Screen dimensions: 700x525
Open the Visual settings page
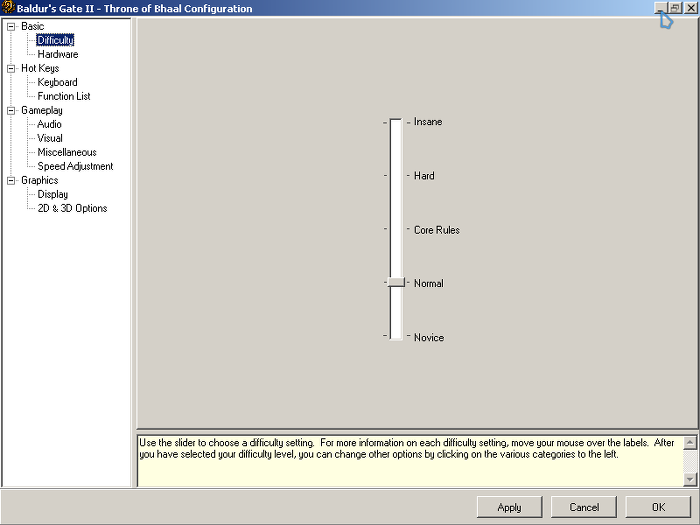(50, 138)
